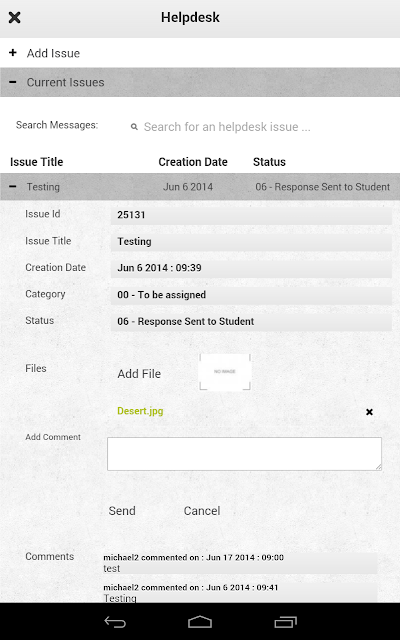Open the Android recent apps icon
Screen dimensions: 400x640
[x=285, y=622]
